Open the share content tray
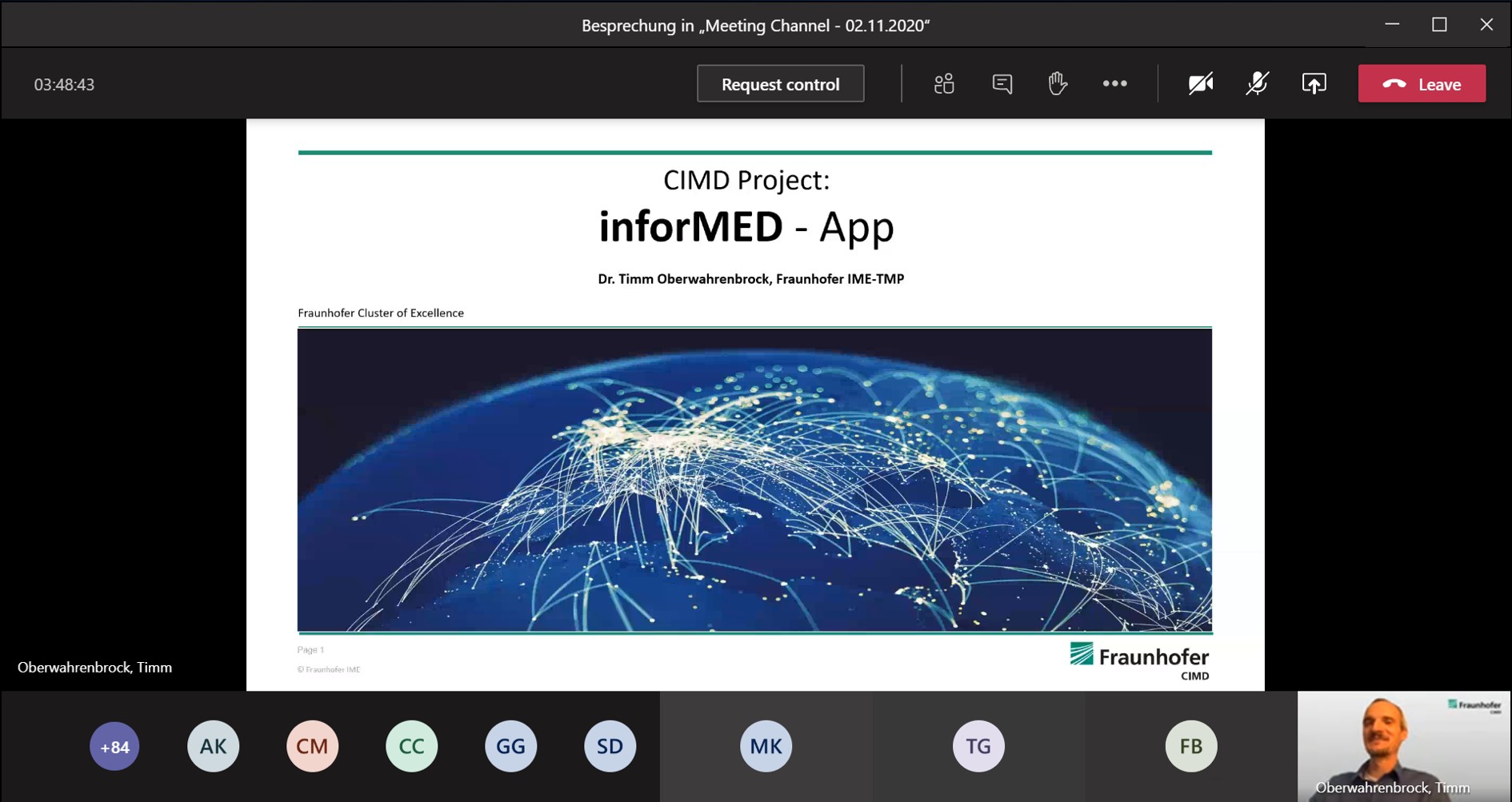Viewport: 1512px width, 802px height. pyautogui.click(x=1314, y=84)
